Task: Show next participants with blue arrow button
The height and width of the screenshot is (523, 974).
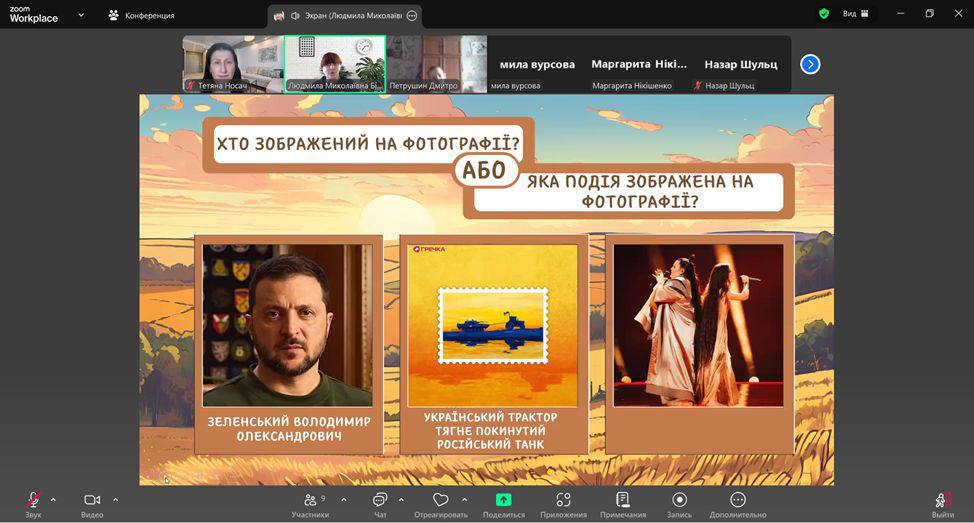Action: coord(810,64)
